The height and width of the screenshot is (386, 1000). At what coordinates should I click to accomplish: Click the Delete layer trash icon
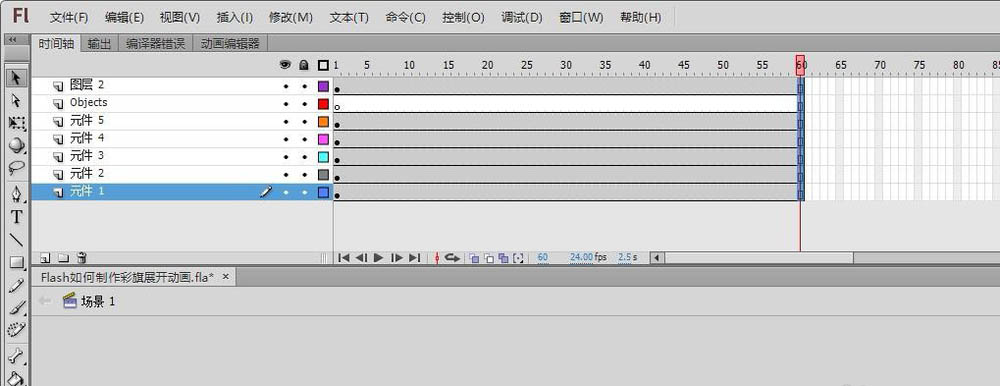82,258
